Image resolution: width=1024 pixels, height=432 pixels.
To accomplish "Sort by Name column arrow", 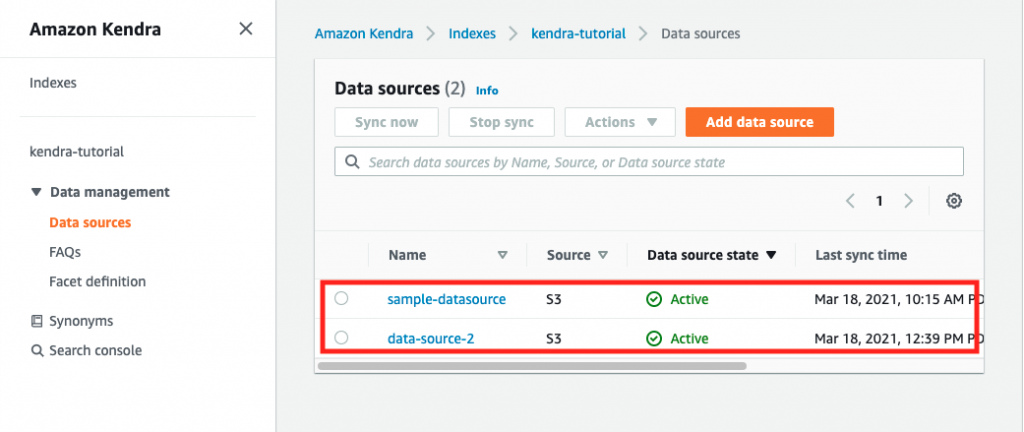I will click(502, 255).
